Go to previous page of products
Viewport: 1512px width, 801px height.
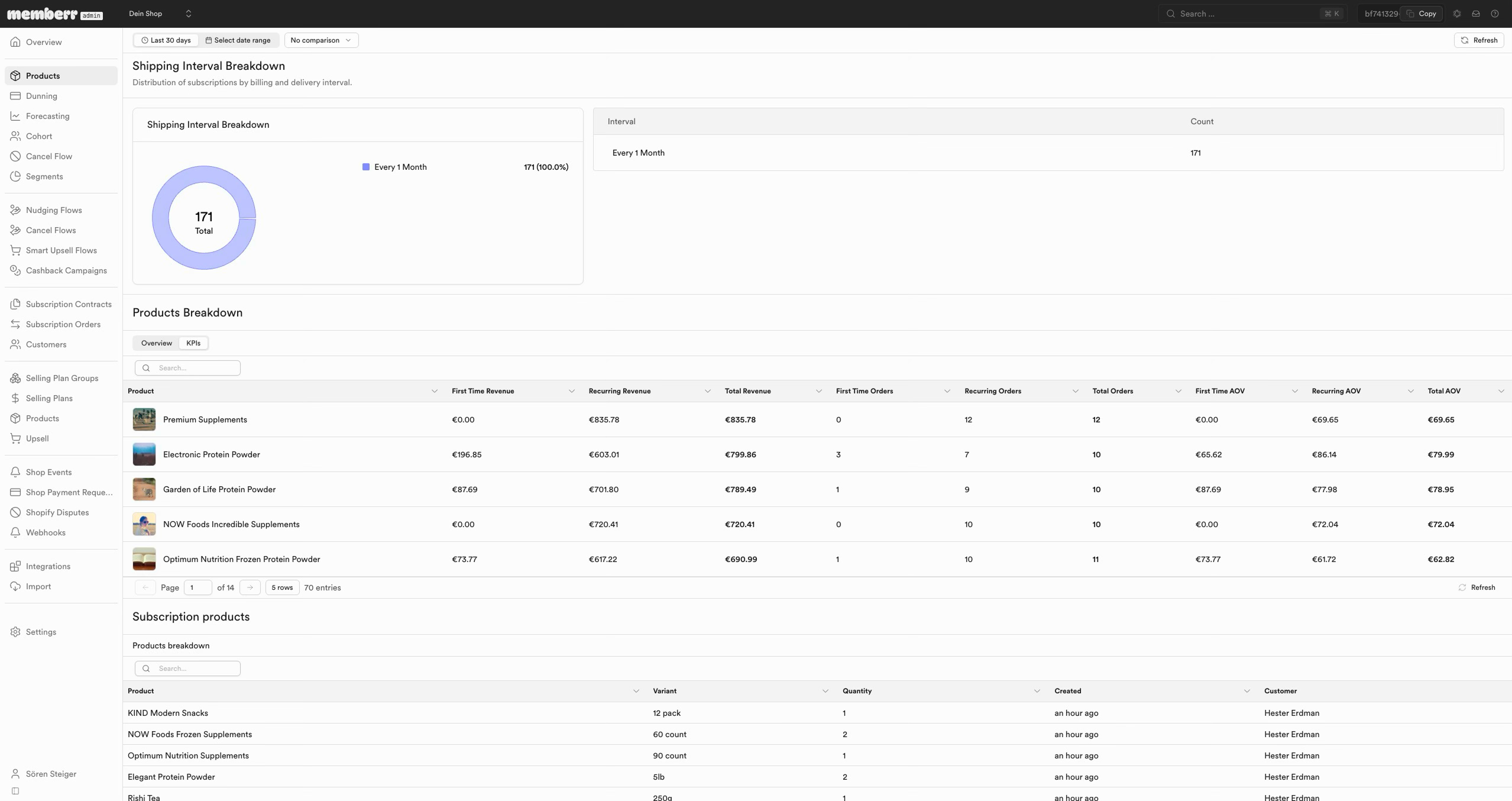point(145,587)
